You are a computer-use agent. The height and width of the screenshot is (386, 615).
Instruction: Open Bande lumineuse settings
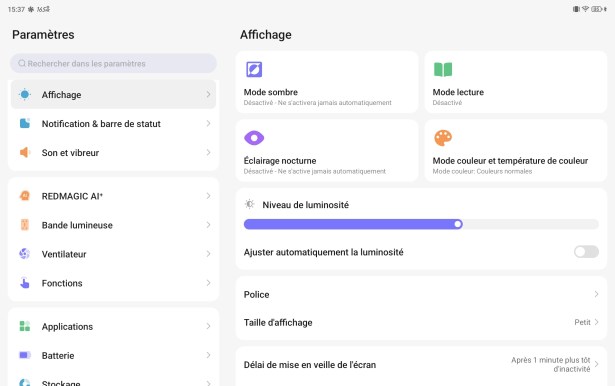click(113, 225)
